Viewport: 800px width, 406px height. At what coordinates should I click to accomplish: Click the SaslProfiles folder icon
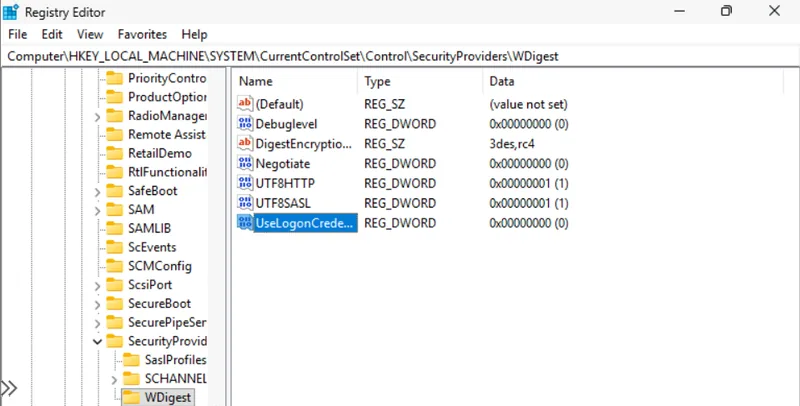click(x=132, y=360)
